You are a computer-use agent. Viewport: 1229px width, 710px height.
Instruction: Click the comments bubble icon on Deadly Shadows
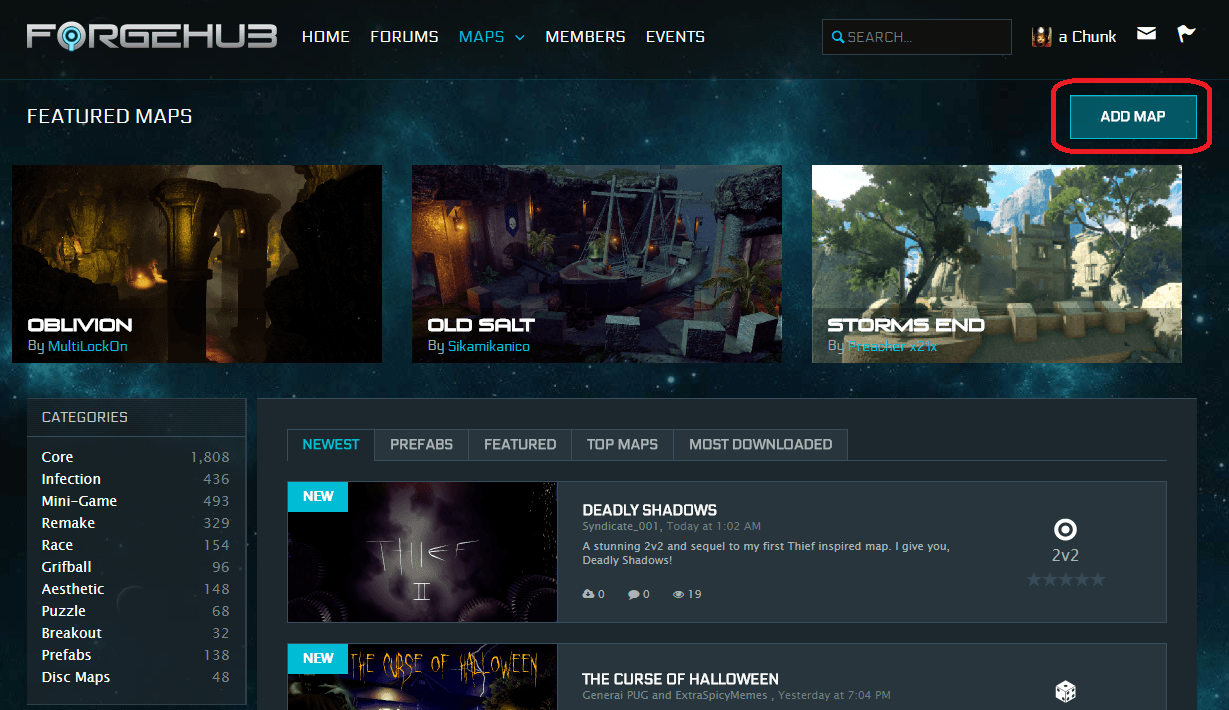coord(634,594)
